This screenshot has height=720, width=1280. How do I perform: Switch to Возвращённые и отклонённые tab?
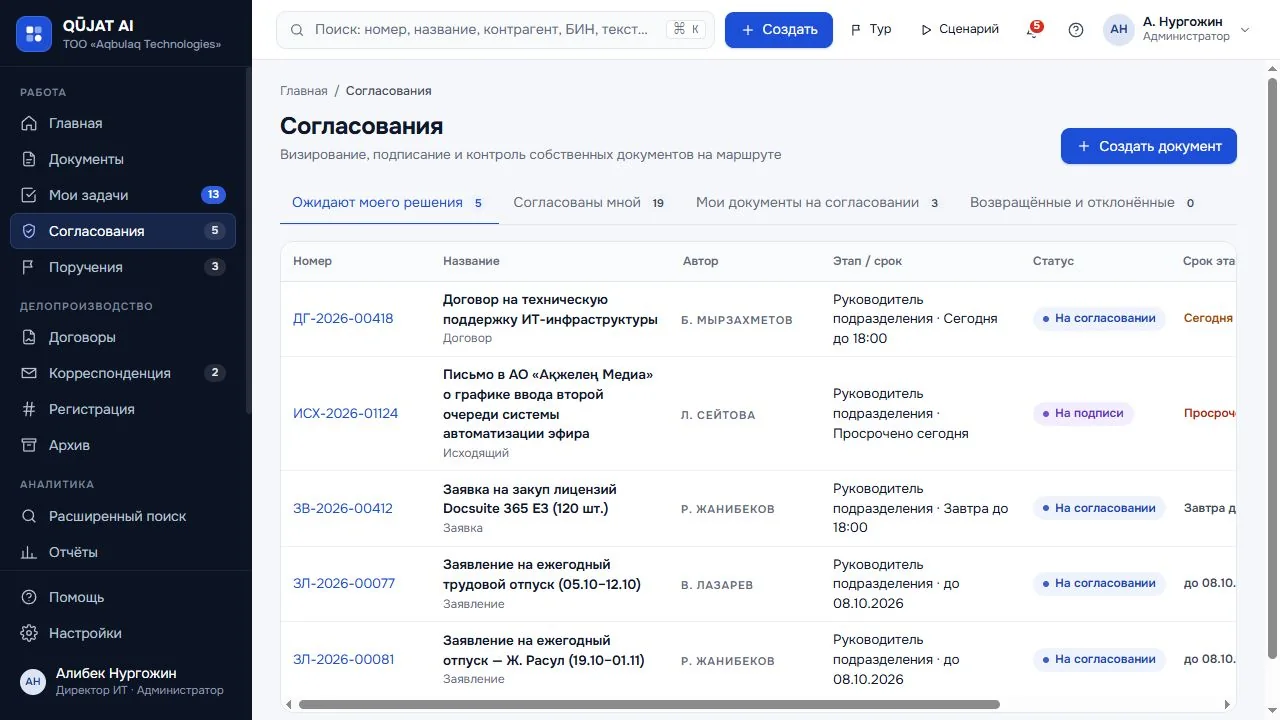1084,203
